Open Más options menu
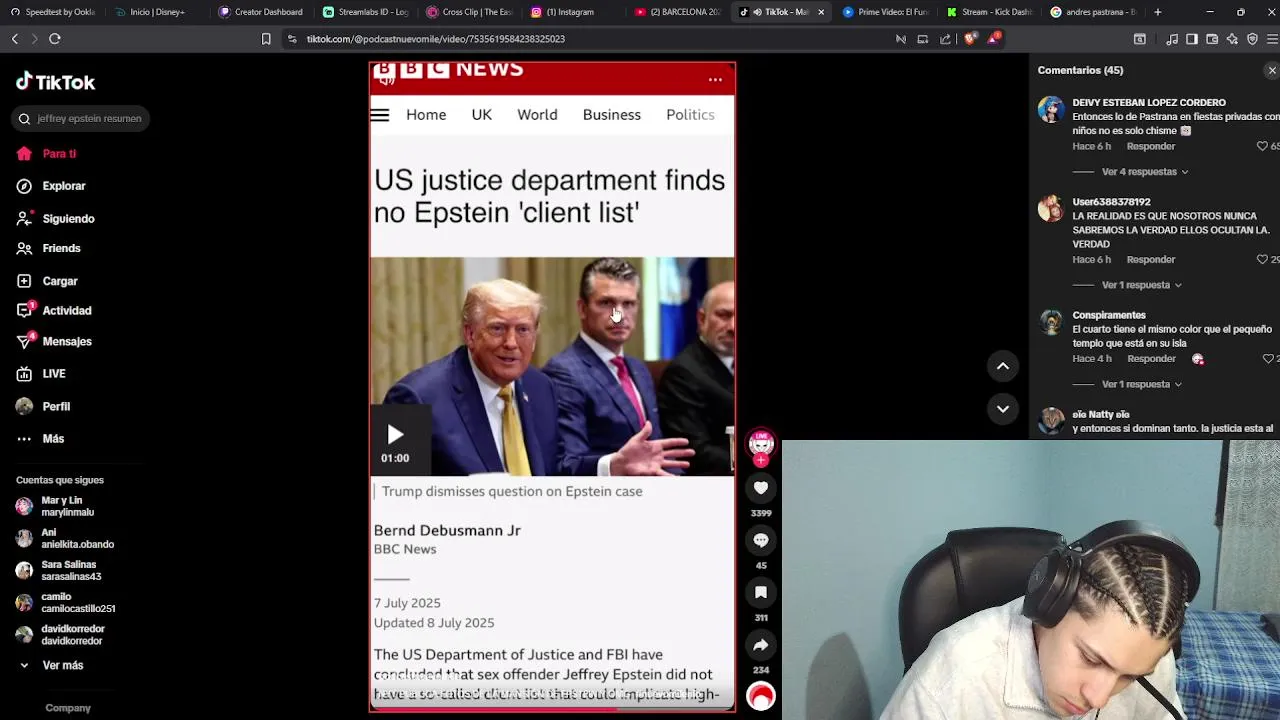The width and height of the screenshot is (1280, 720). point(40,439)
